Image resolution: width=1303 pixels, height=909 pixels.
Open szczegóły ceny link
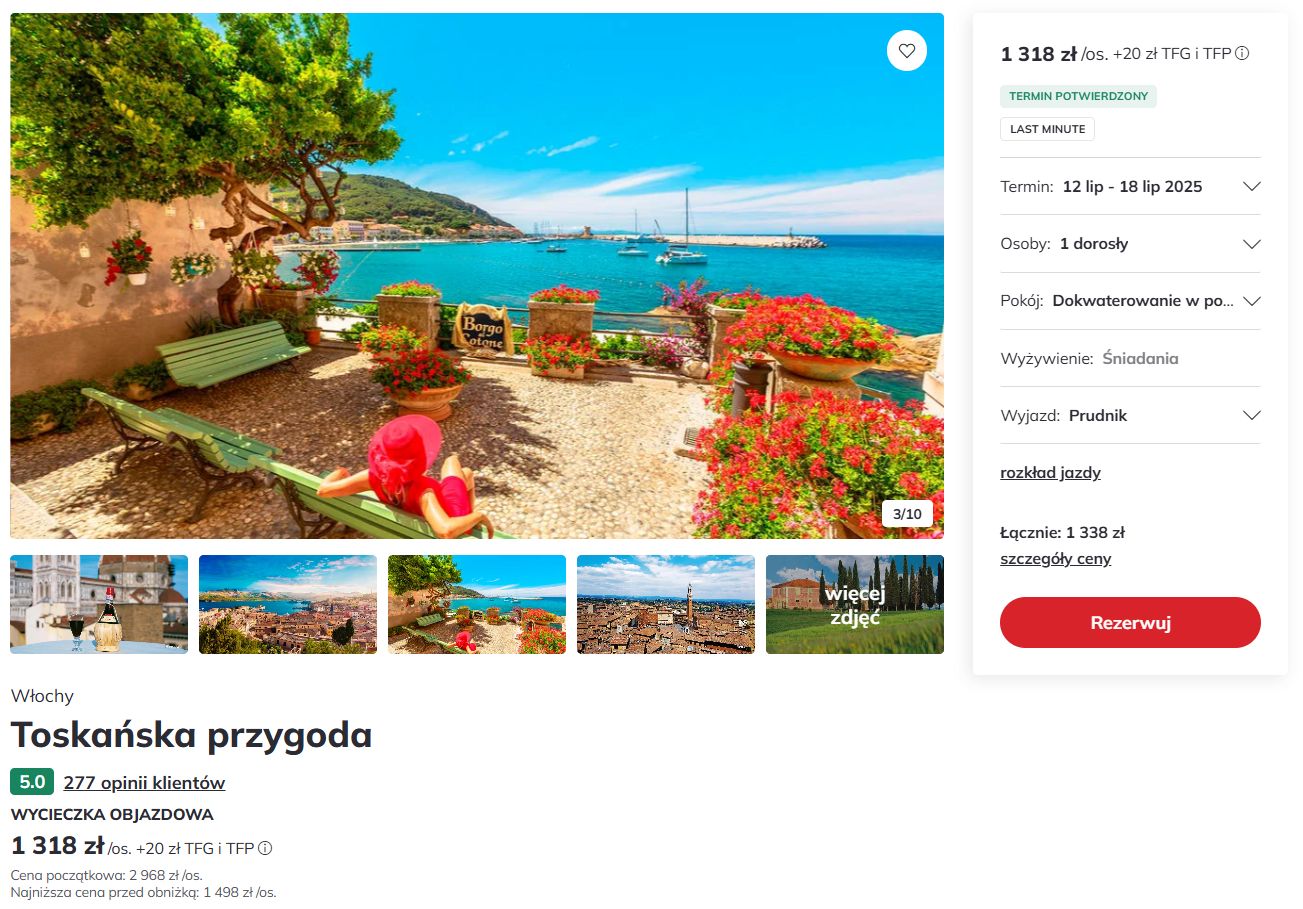coord(1055,559)
